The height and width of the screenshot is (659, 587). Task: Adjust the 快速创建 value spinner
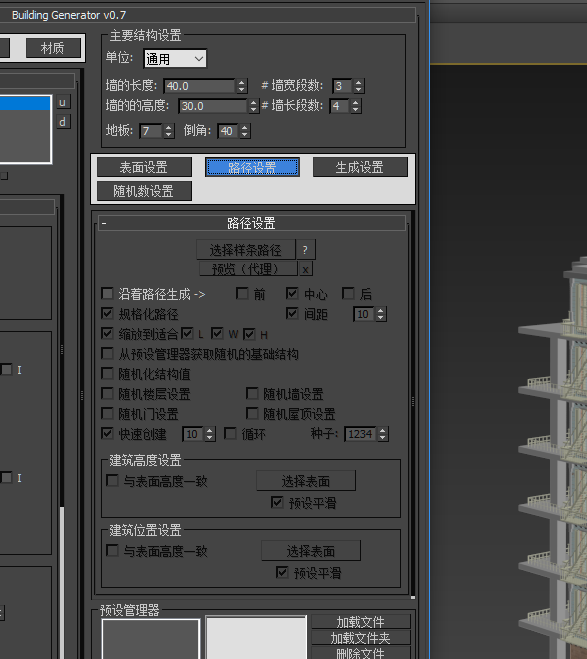click(210, 434)
